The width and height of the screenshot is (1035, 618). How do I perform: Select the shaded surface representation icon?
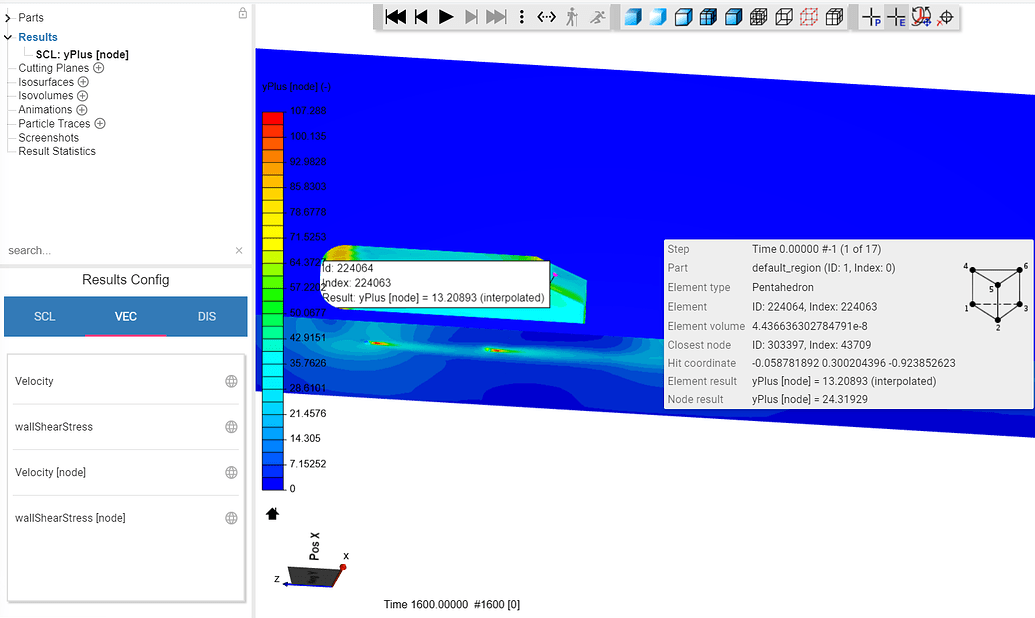click(631, 16)
